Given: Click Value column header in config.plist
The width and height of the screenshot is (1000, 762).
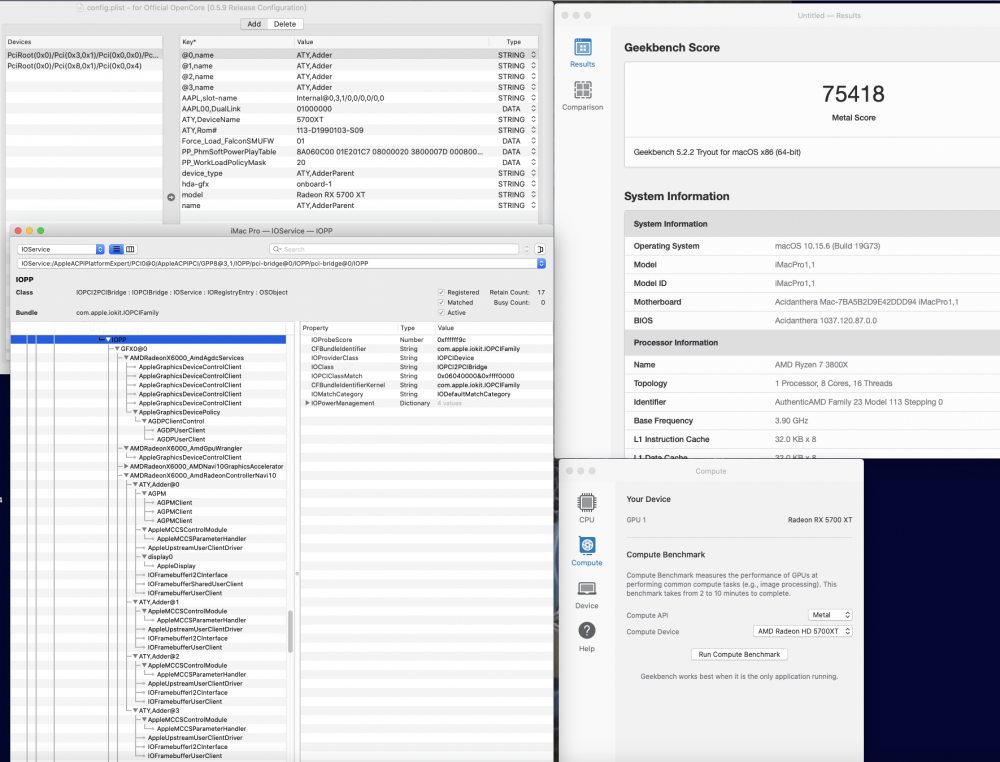Looking at the screenshot, I should 391,41.
